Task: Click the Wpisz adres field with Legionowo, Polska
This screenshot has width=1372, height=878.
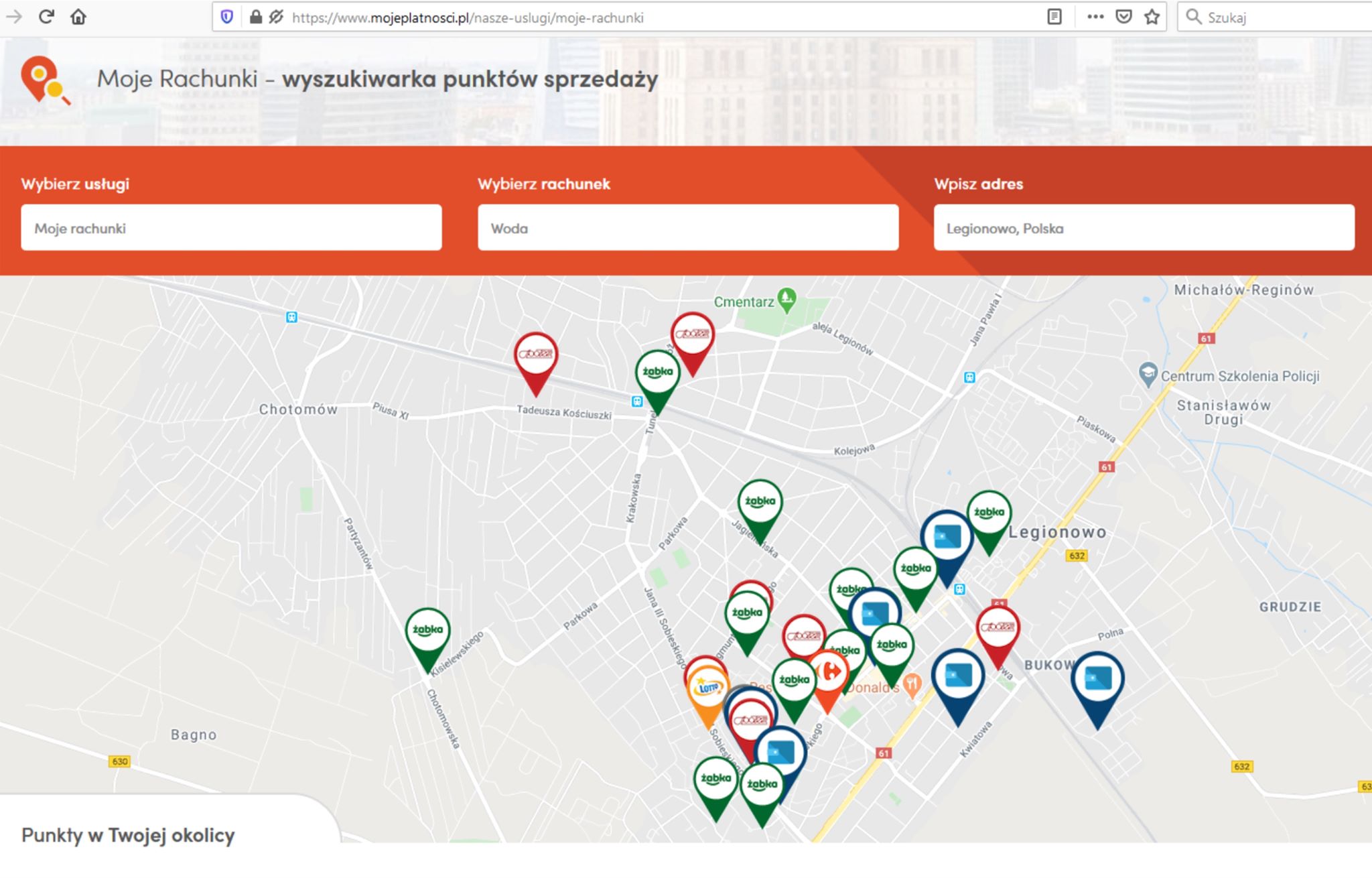Action: (x=1144, y=228)
